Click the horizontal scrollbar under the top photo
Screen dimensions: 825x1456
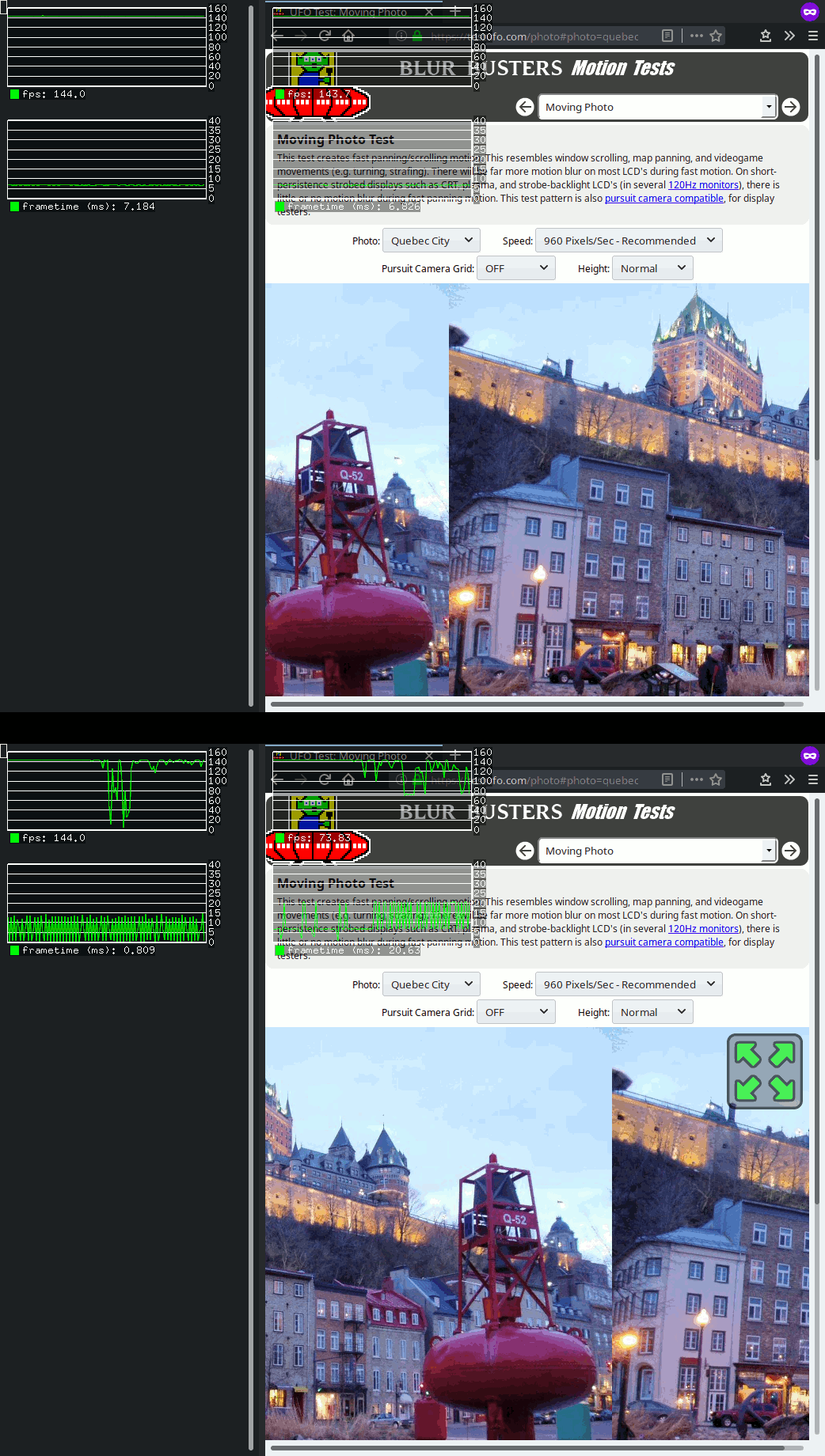(x=527, y=703)
